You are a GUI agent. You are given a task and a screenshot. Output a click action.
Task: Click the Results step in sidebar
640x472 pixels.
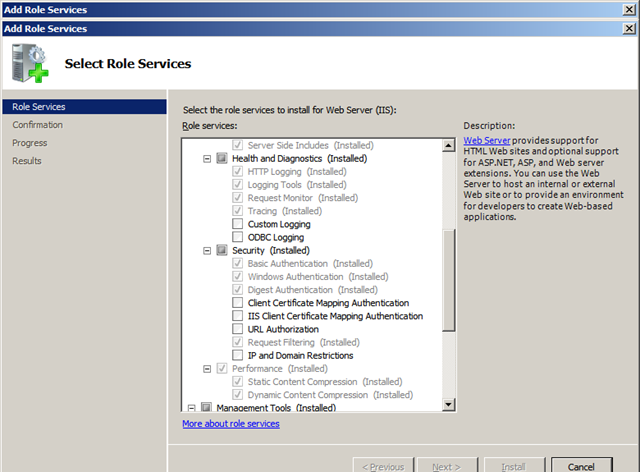(27, 161)
